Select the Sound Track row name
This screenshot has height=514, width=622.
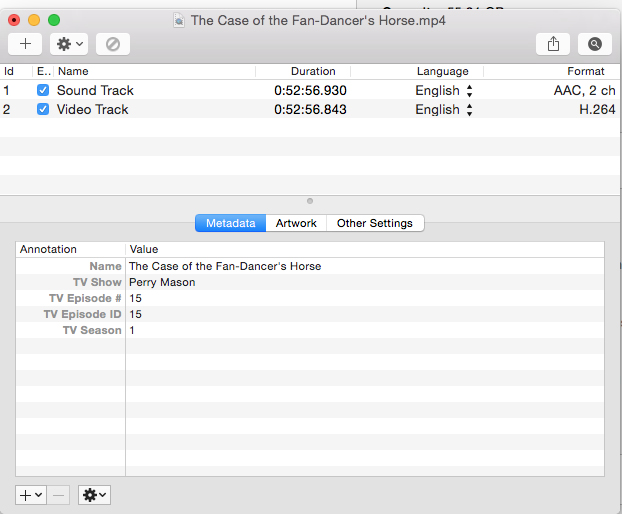coord(95,90)
